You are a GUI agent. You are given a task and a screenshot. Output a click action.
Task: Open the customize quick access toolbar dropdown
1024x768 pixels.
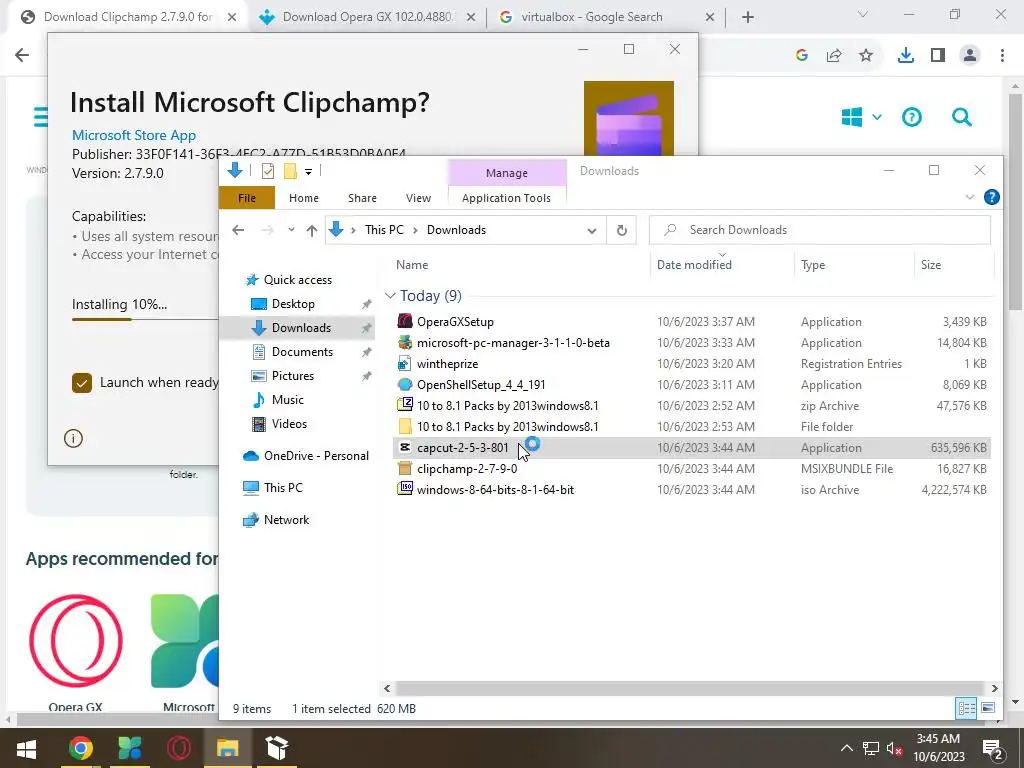click(x=308, y=172)
